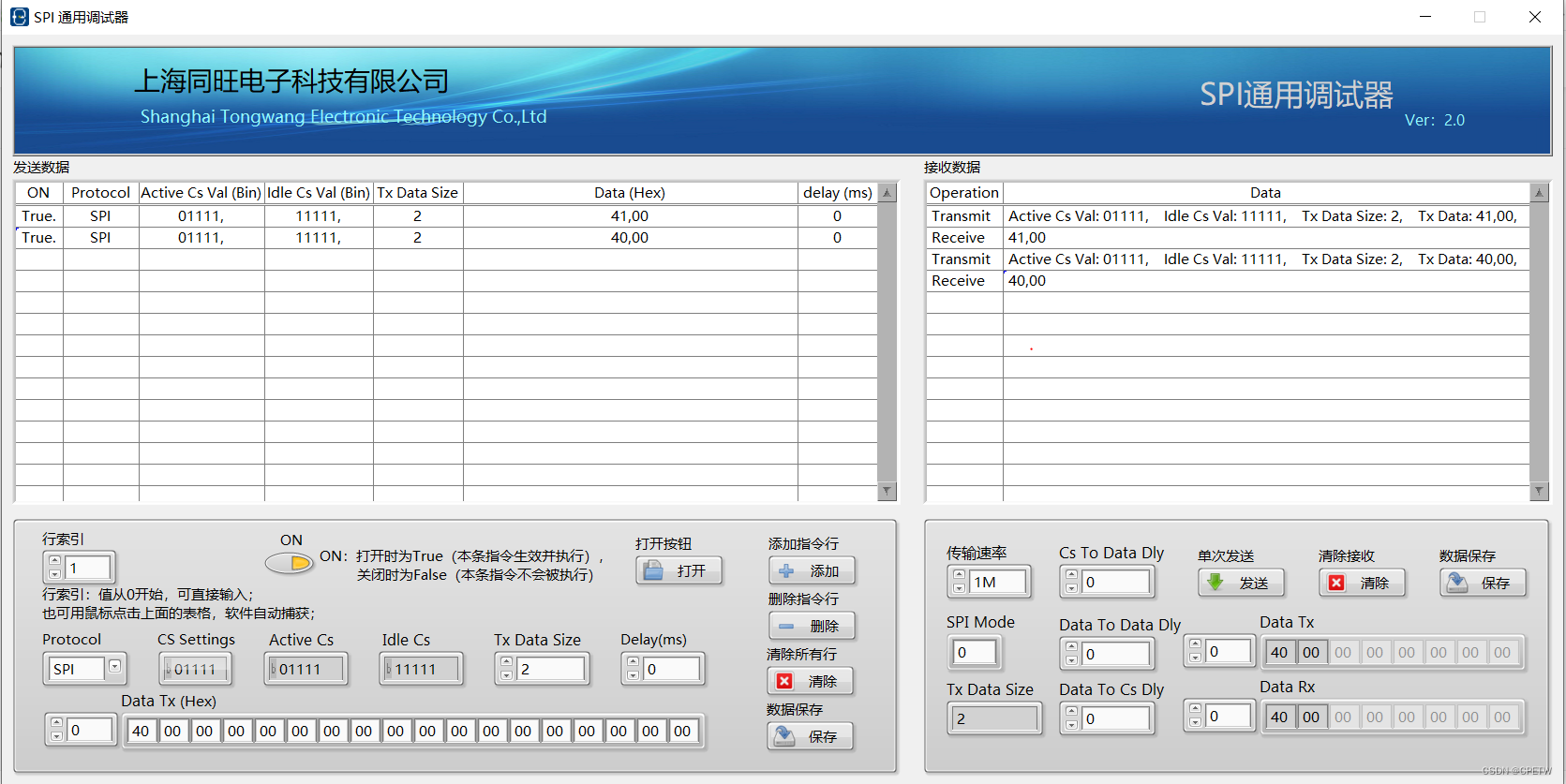Image resolution: width=1566 pixels, height=784 pixels.
Task: Select Transmit row with Tx Data: 40,00
Action: coord(1228,259)
